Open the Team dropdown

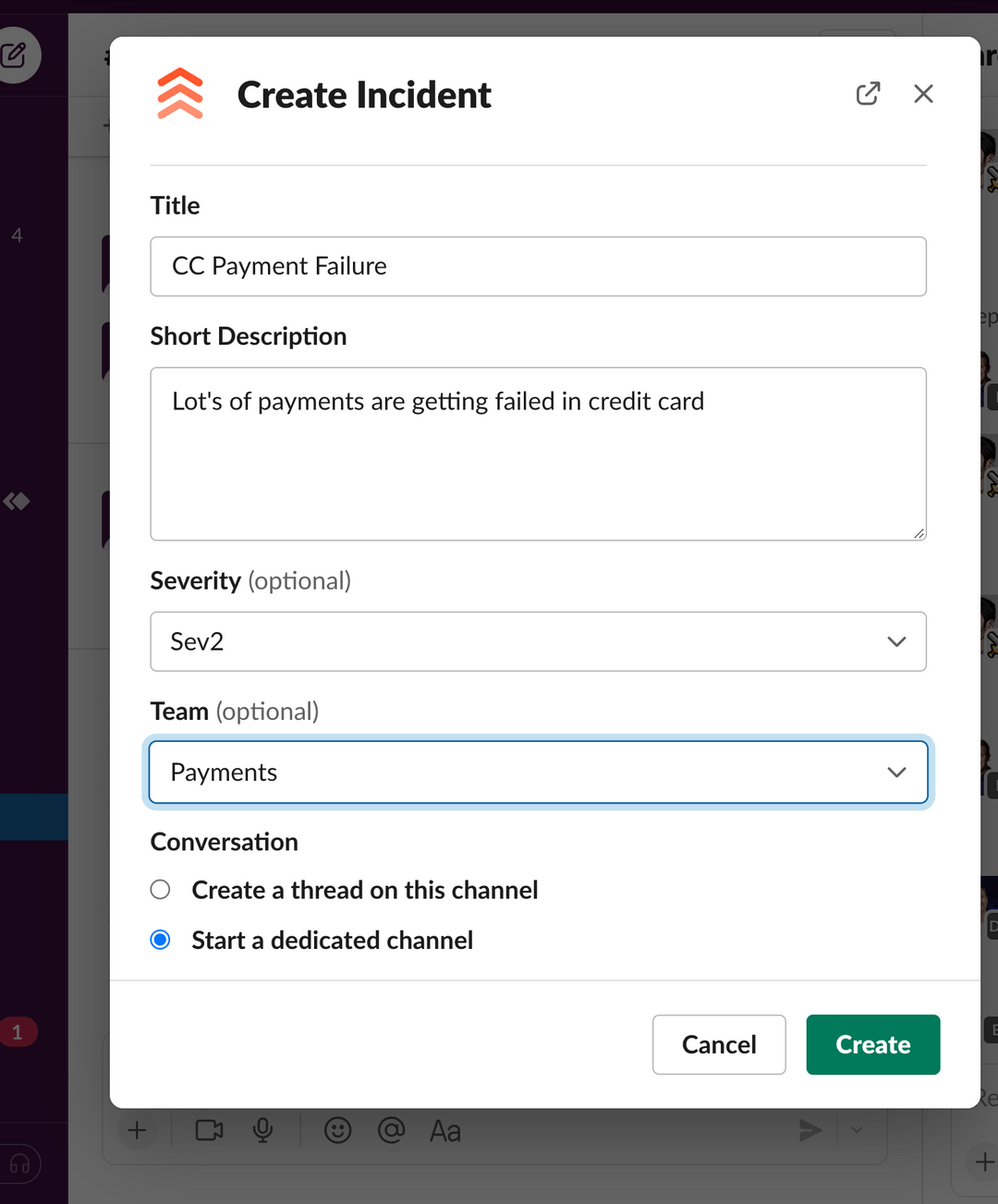pos(895,772)
